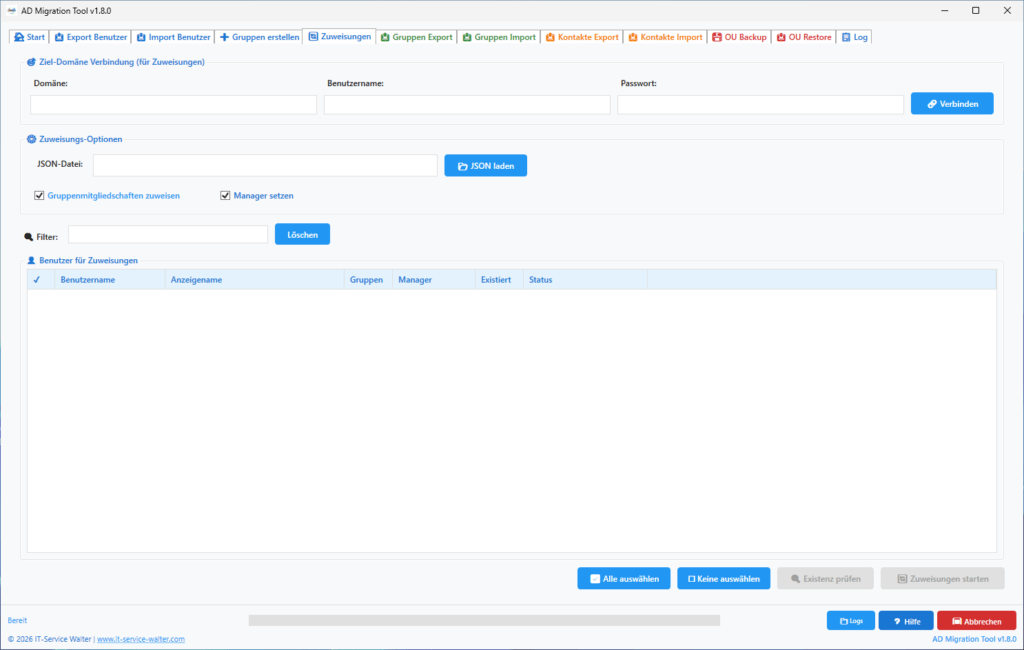Go to Kontakte Import tab
Viewport: 1024px width, 650px height.
click(665, 37)
